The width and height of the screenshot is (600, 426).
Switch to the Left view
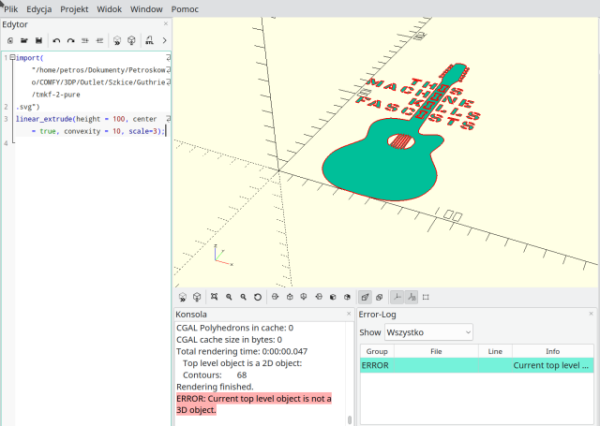[319, 297]
